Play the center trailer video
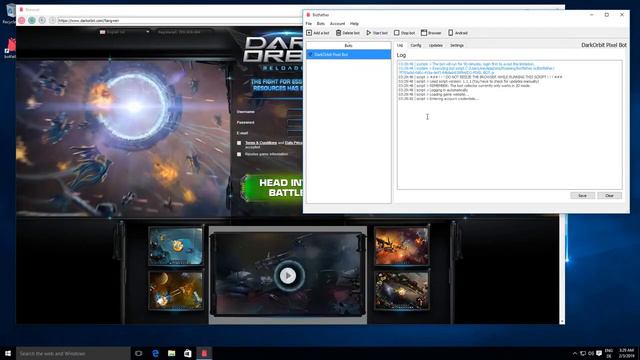 [288, 276]
